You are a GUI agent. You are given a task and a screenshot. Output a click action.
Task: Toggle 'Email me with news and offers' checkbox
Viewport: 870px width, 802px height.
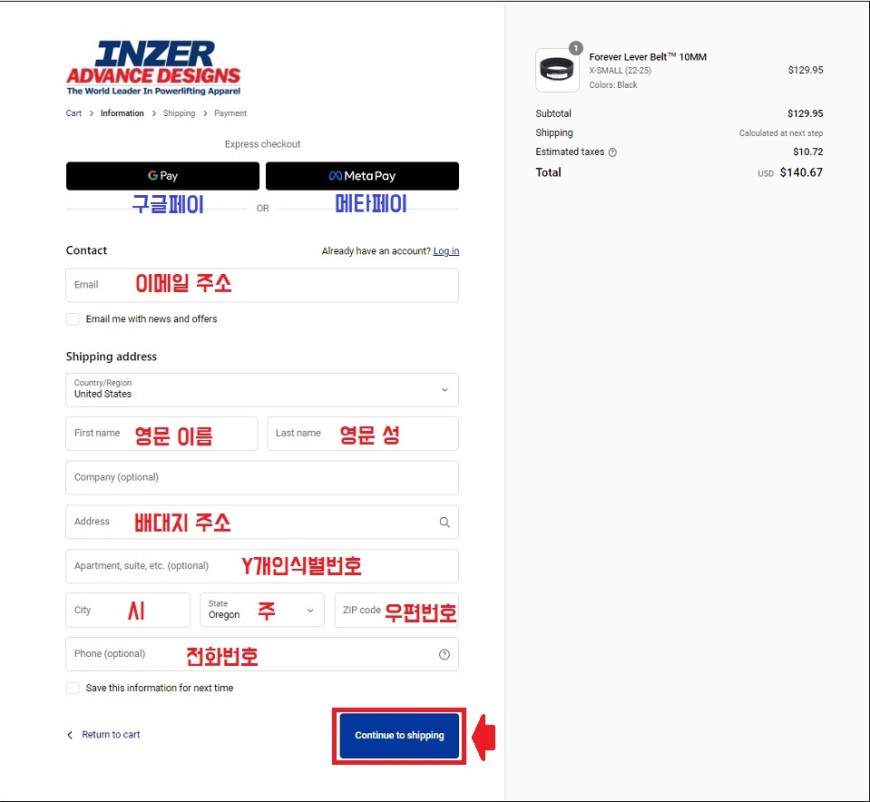[x=73, y=319]
